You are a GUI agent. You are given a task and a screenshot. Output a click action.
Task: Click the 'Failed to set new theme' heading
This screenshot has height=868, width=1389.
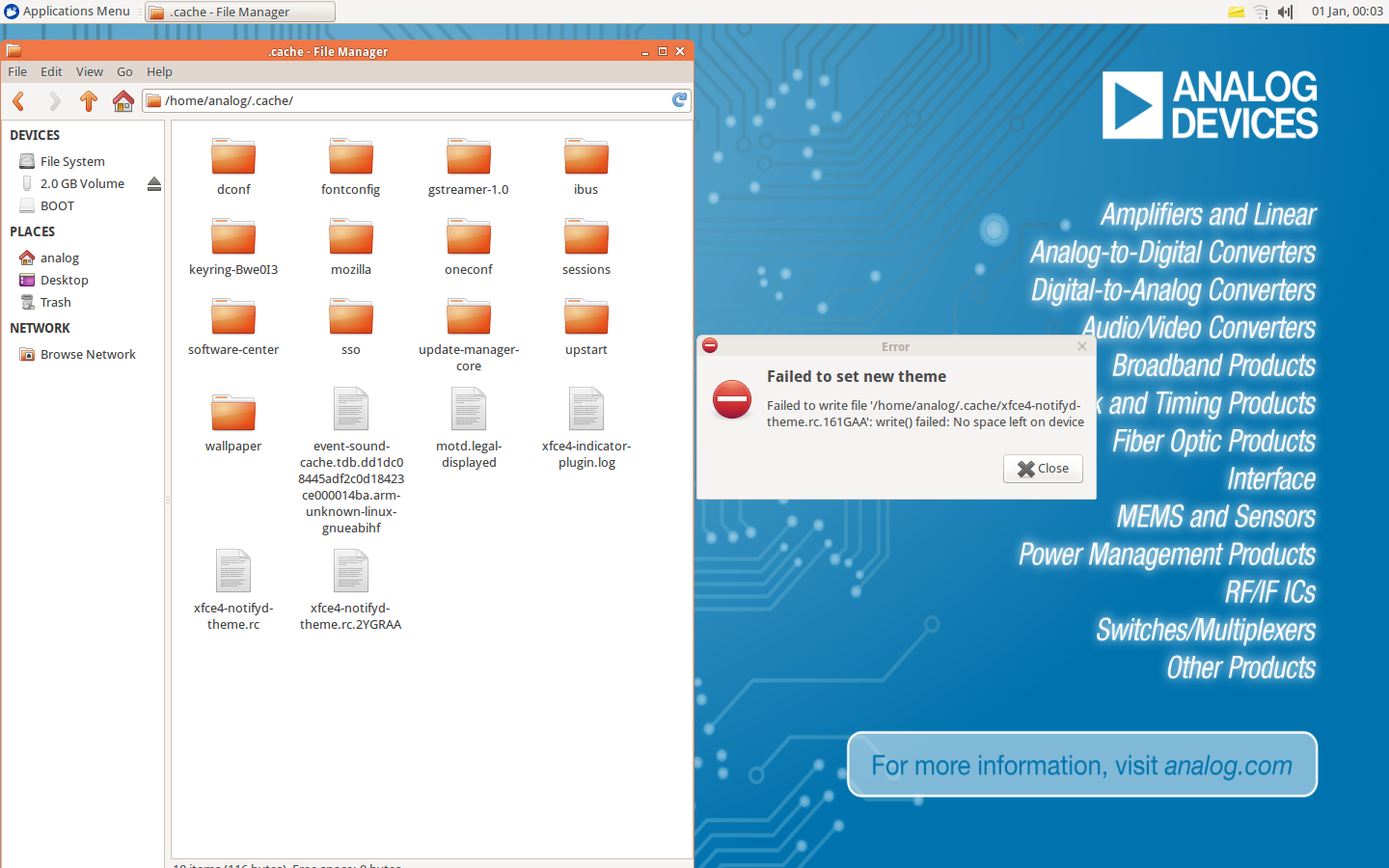click(x=857, y=376)
